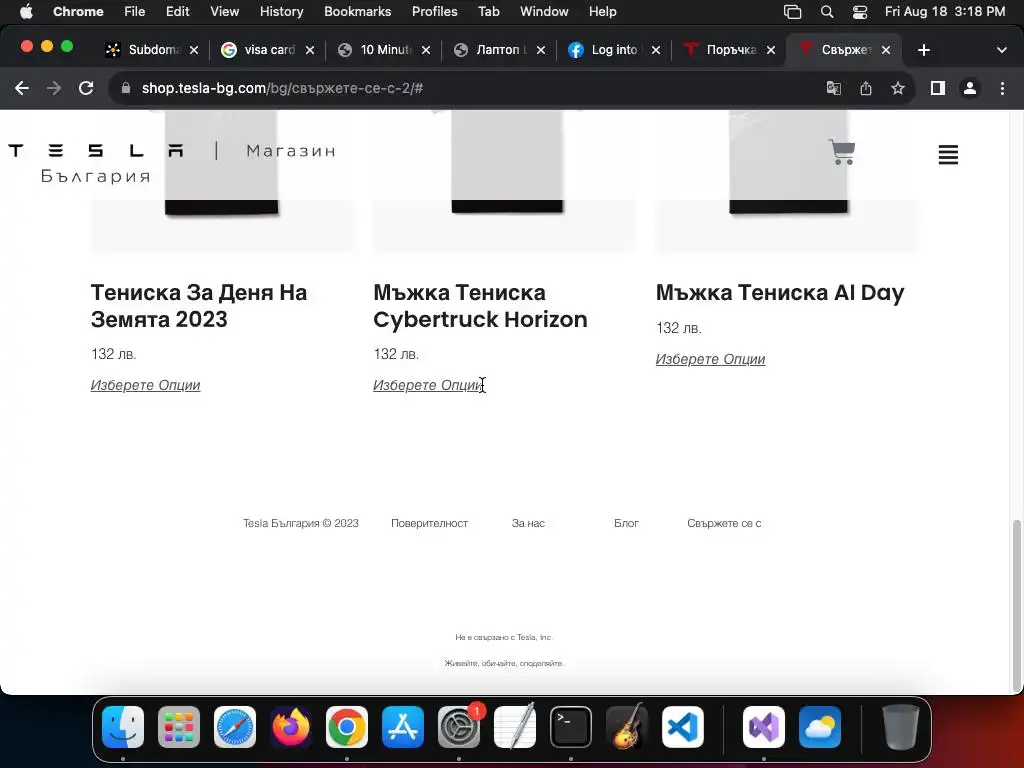Image resolution: width=1024 pixels, height=768 pixels.
Task: Open the Chrome profile icon
Action: tap(970, 88)
